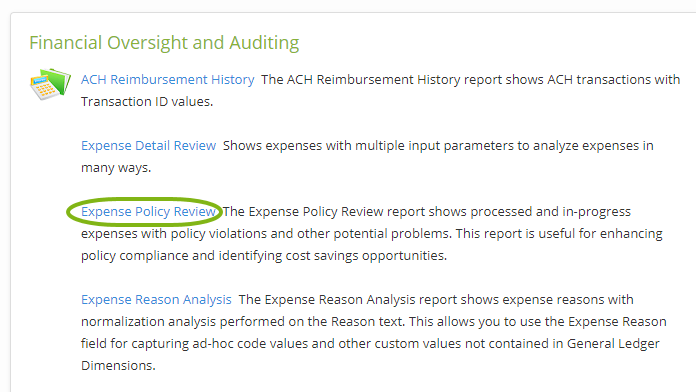This screenshot has height=392, width=696.
Task: Open the Expense Detail Review report
Action: pos(148,146)
